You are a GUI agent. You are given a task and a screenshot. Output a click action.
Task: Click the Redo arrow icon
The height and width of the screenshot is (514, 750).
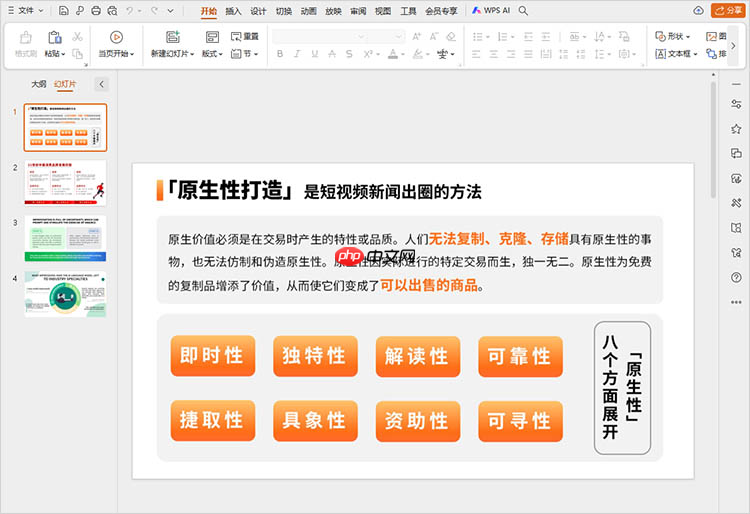tap(154, 11)
